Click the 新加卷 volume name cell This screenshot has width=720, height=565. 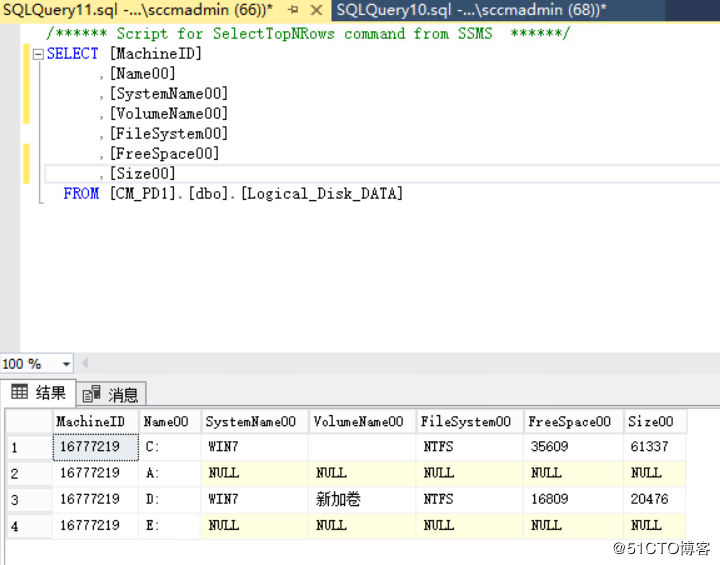362,500
